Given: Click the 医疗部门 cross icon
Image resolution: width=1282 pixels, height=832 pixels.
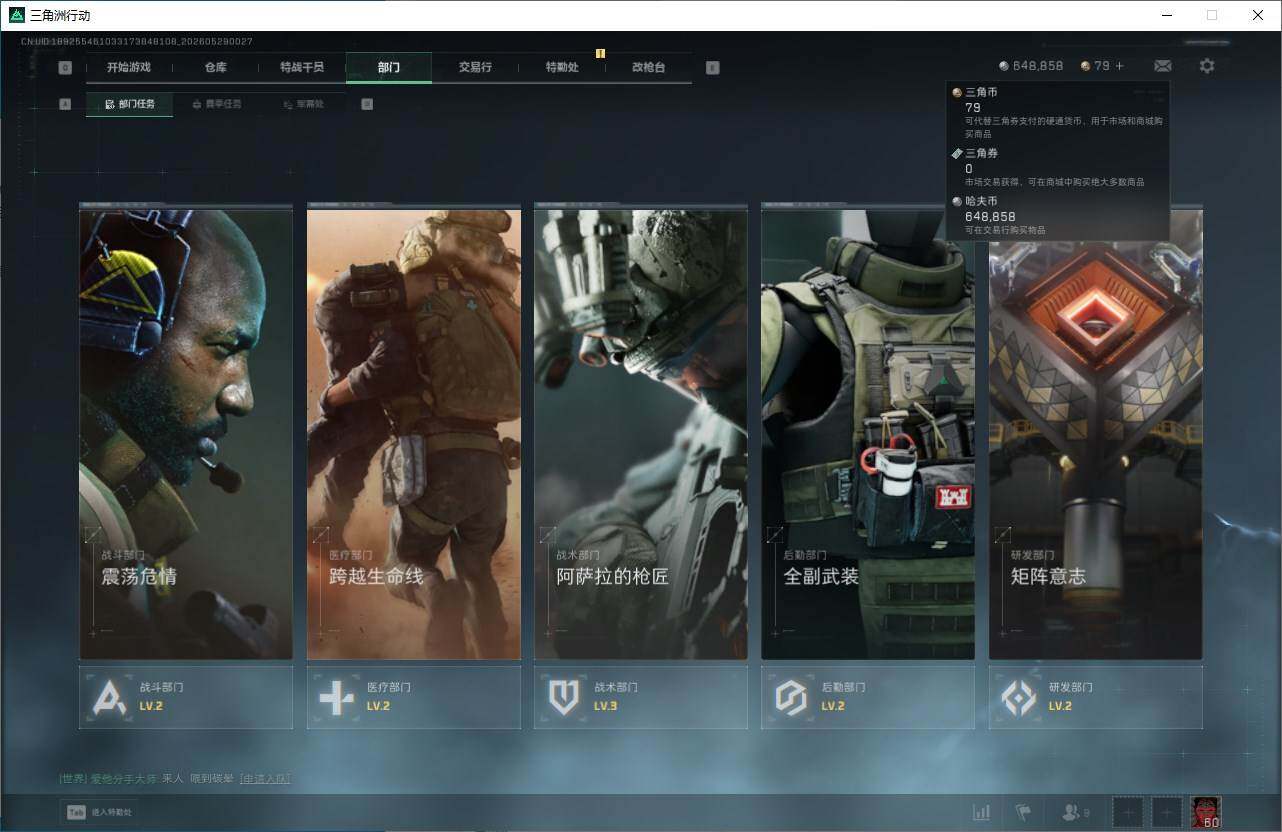Looking at the screenshot, I should (336, 697).
